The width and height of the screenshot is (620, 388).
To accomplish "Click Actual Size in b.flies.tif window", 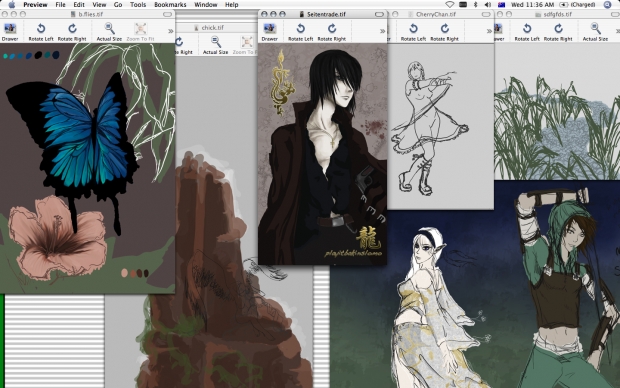I will coord(109,32).
